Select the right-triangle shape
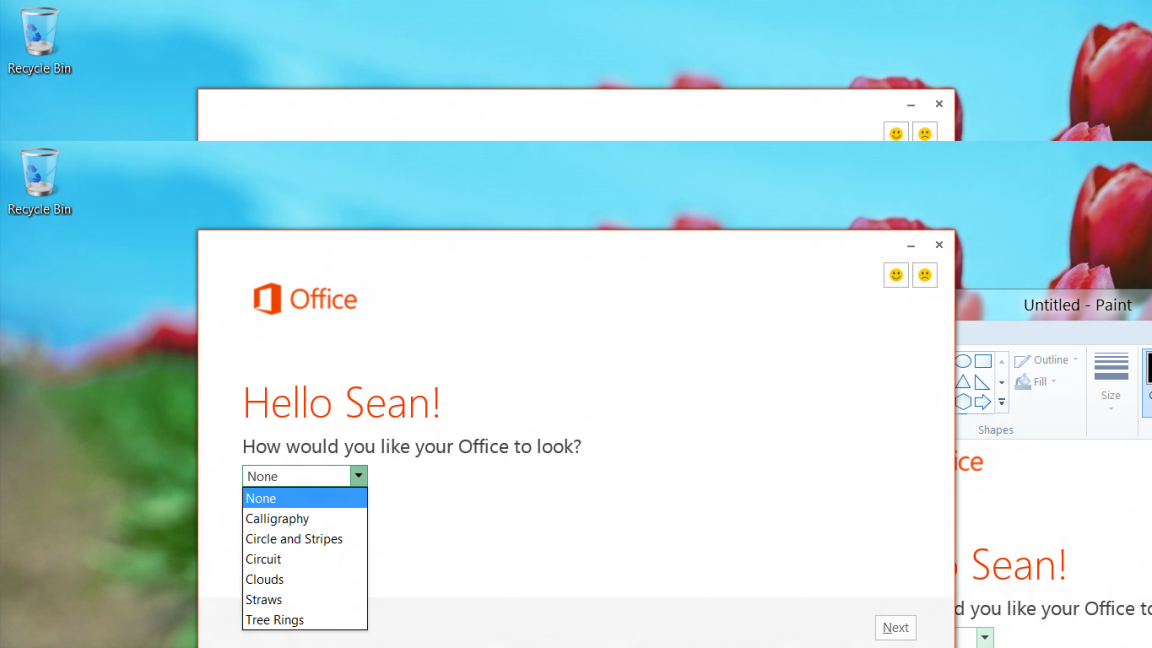The height and width of the screenshot is (648, 1152). tap(982, 383)
